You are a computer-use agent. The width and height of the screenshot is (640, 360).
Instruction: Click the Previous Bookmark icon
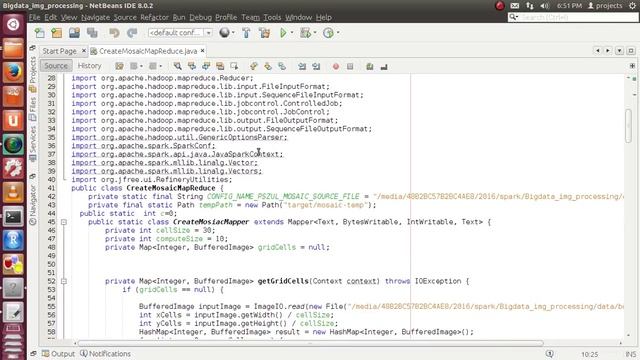254,66
